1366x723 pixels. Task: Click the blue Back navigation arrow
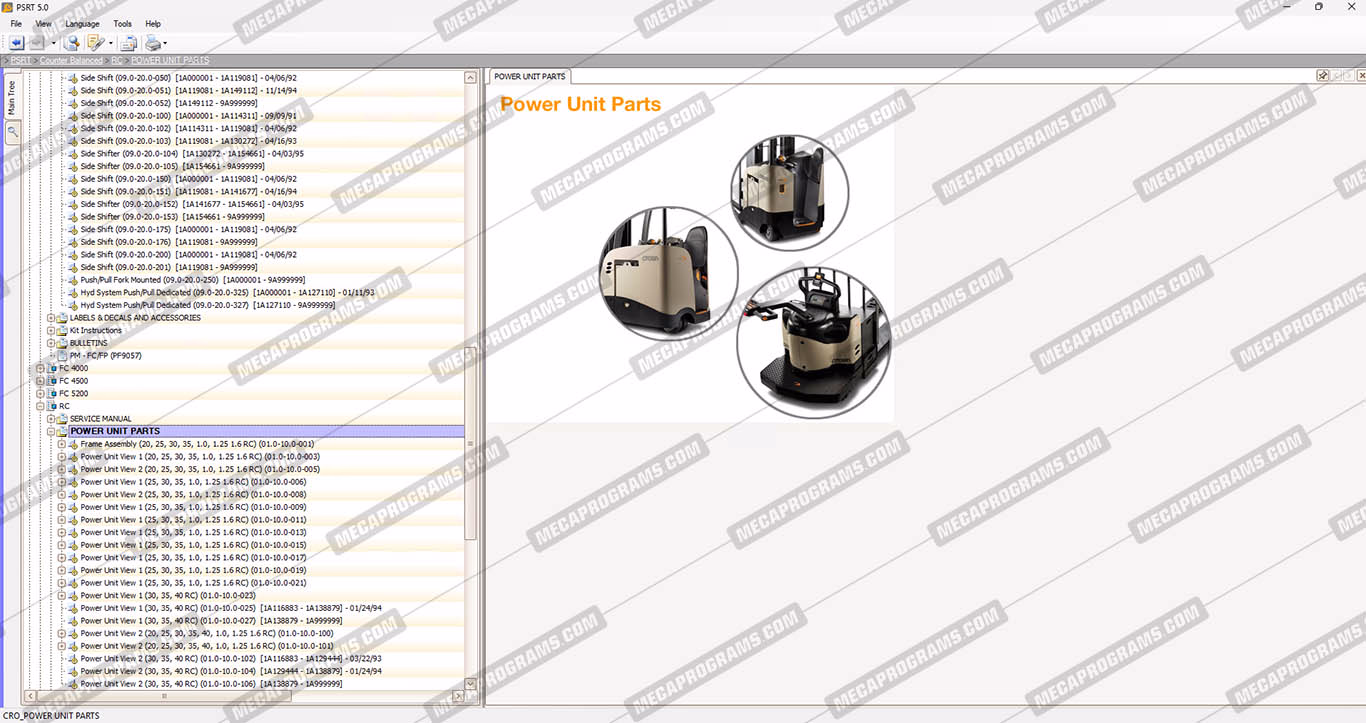click(17, 43)
